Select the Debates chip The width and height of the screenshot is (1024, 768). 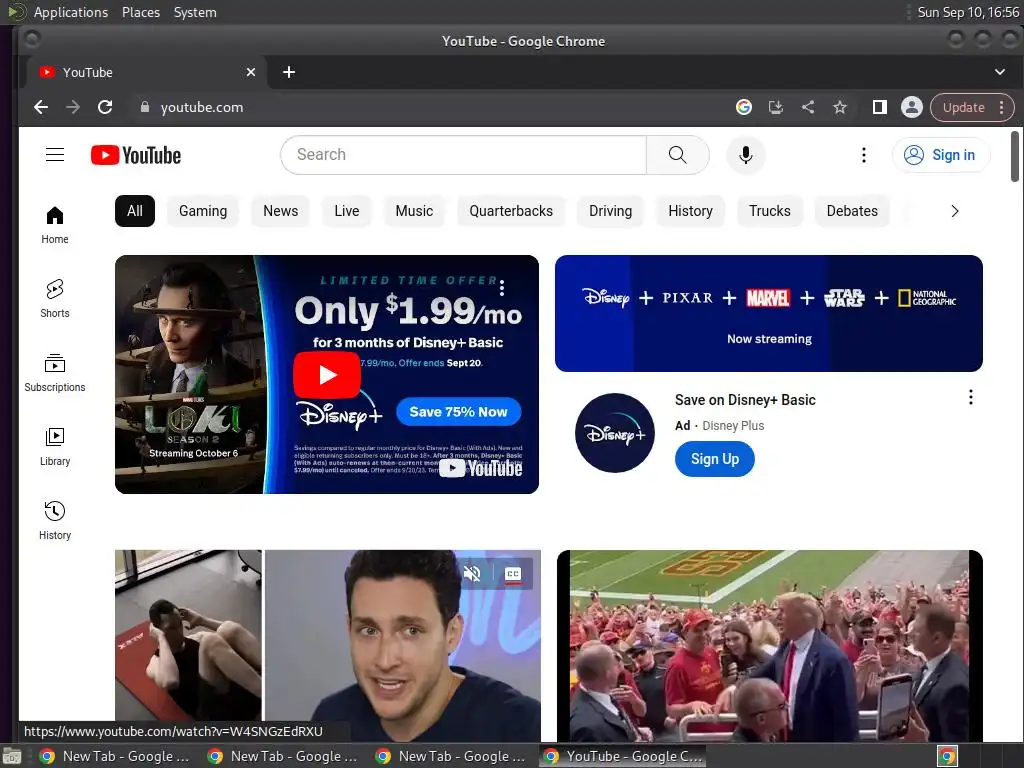point(852,211)
